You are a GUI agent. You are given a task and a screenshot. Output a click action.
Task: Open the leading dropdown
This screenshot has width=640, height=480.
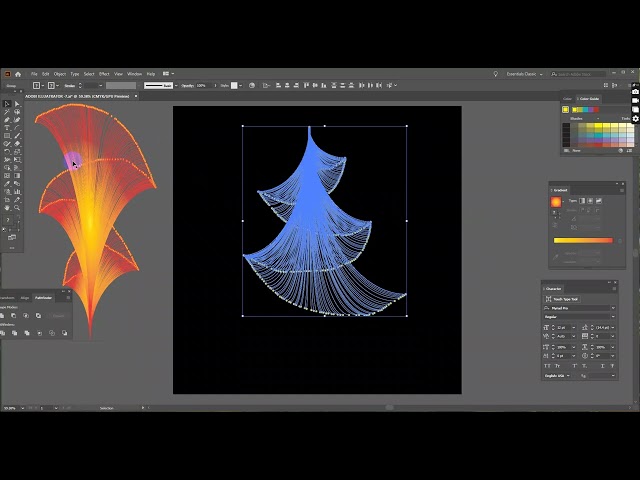612,328
